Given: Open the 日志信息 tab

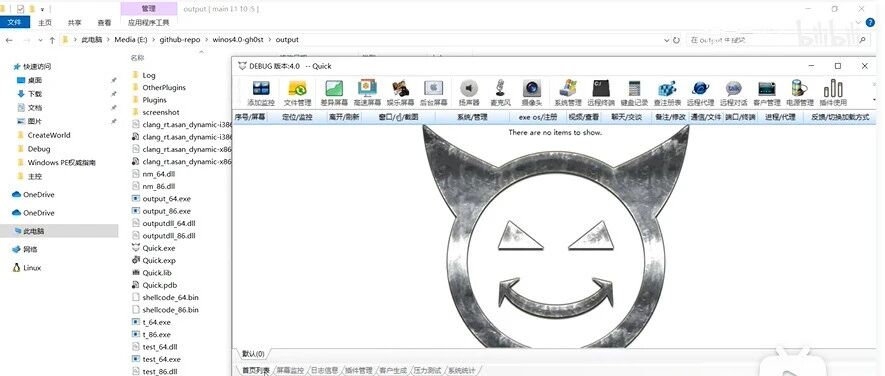Looking at the screenshot, I should coord(324,370).
